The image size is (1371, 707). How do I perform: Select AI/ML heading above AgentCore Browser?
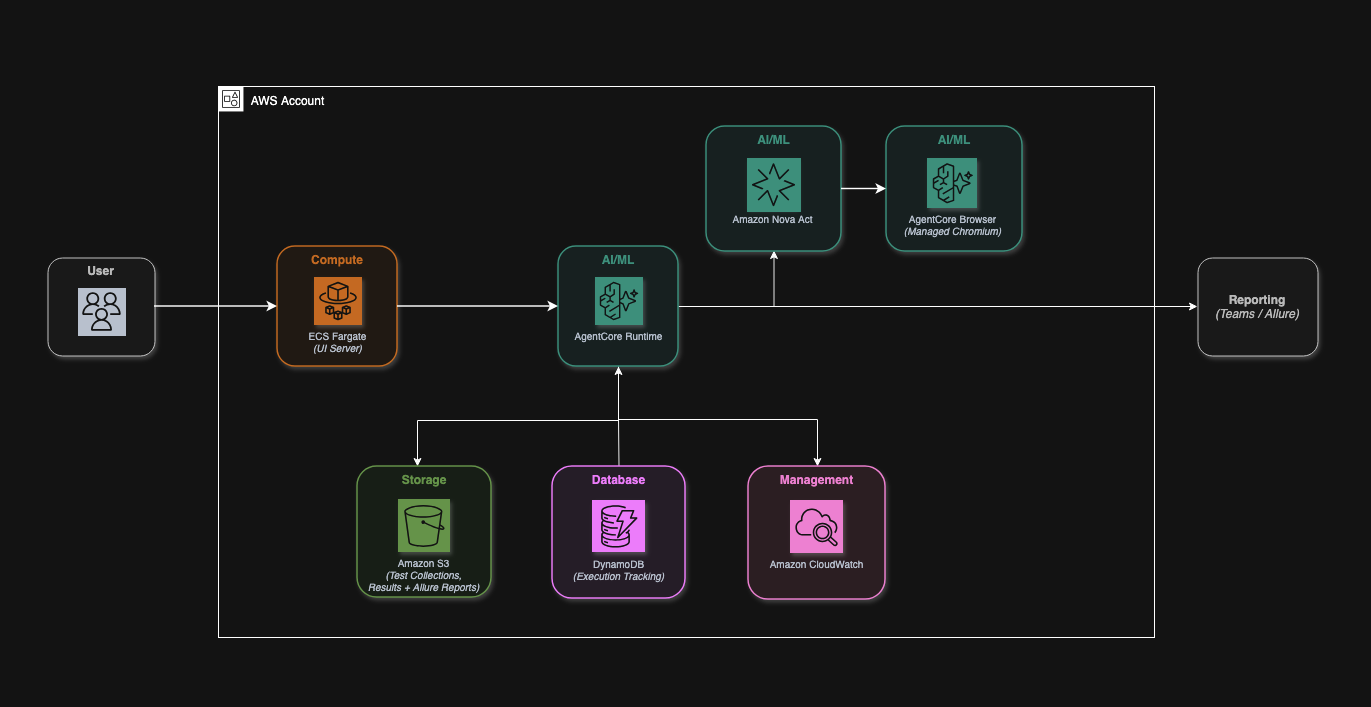coord(953,140)
